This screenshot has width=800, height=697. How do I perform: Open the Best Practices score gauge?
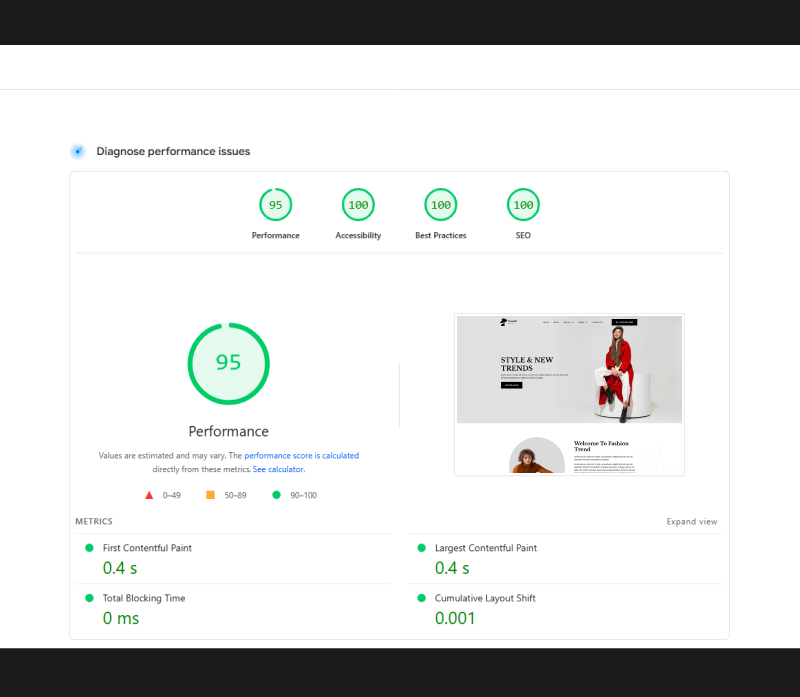[440, 205]
